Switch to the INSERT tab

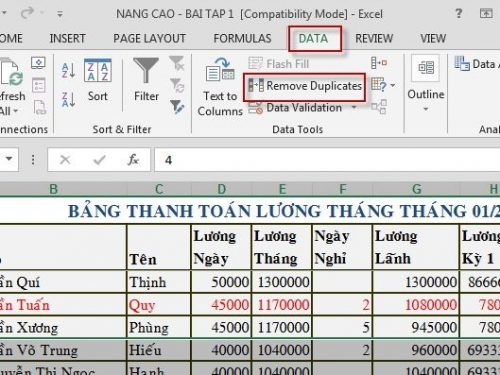[68, 39]
